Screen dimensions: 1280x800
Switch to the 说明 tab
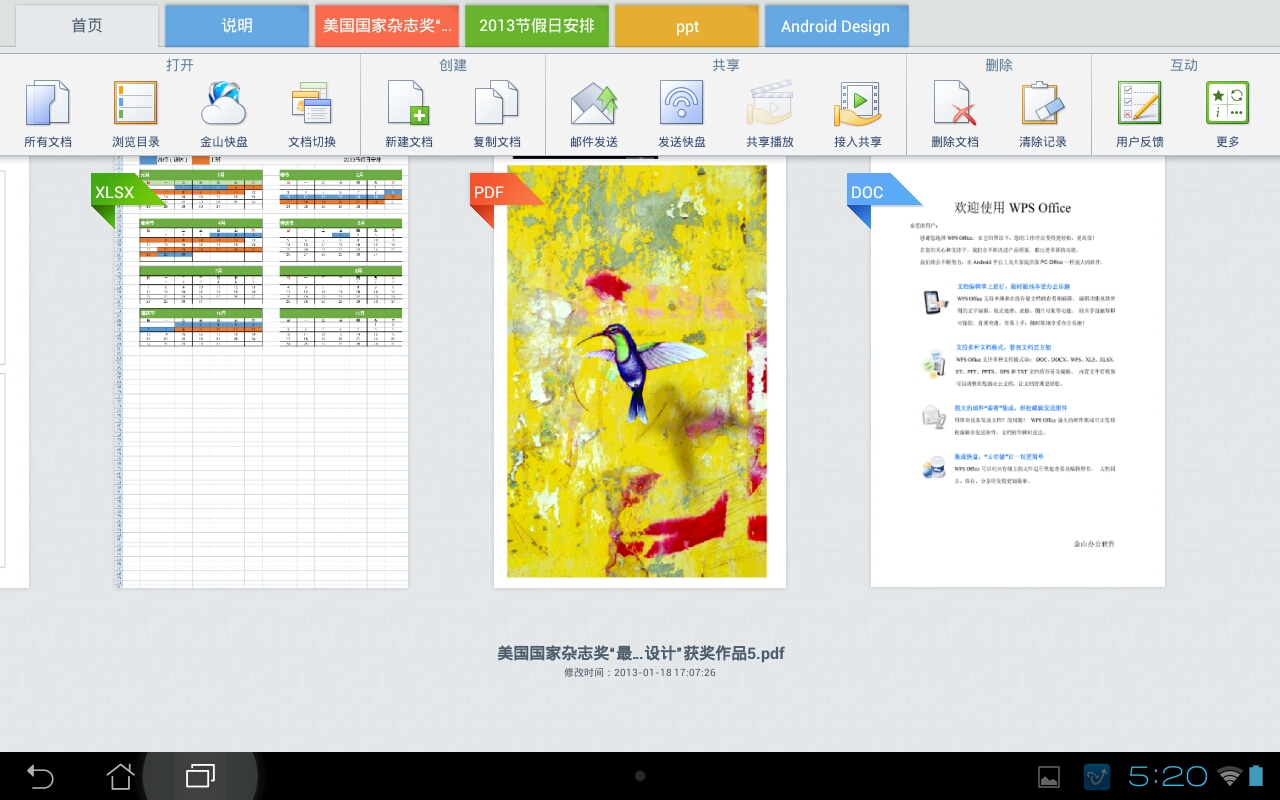[237, 26]
